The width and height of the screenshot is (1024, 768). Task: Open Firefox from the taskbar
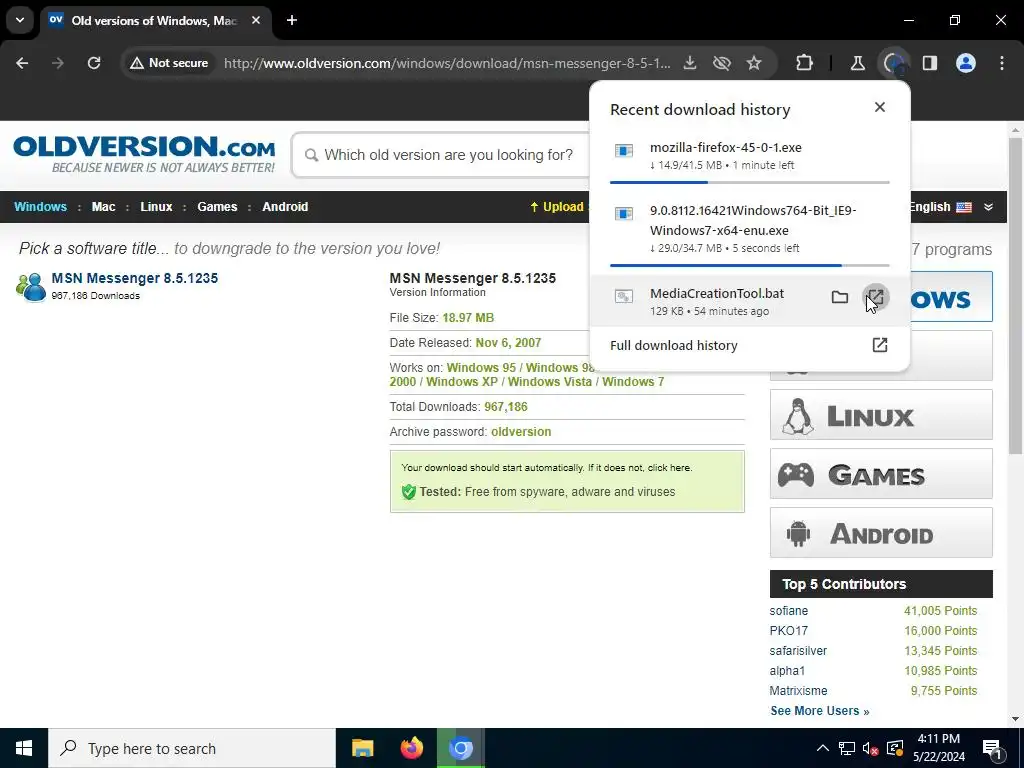pos(411,748)
